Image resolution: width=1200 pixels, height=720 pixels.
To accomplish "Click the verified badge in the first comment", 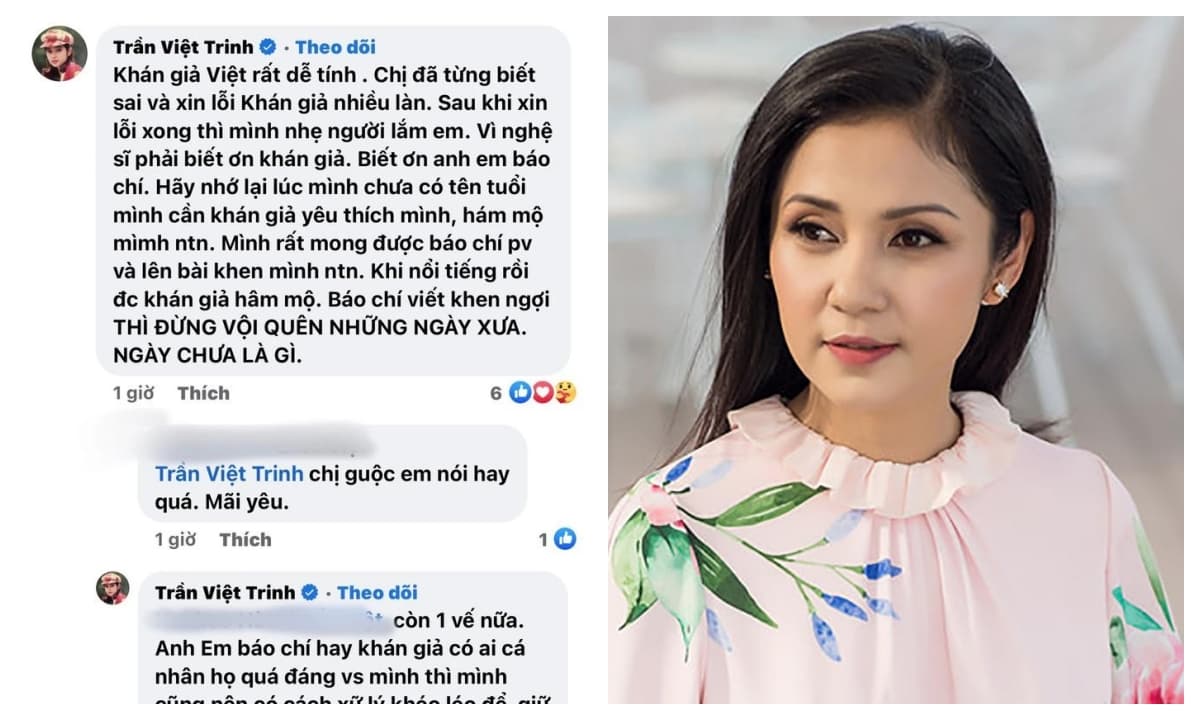I will [268, 47].
